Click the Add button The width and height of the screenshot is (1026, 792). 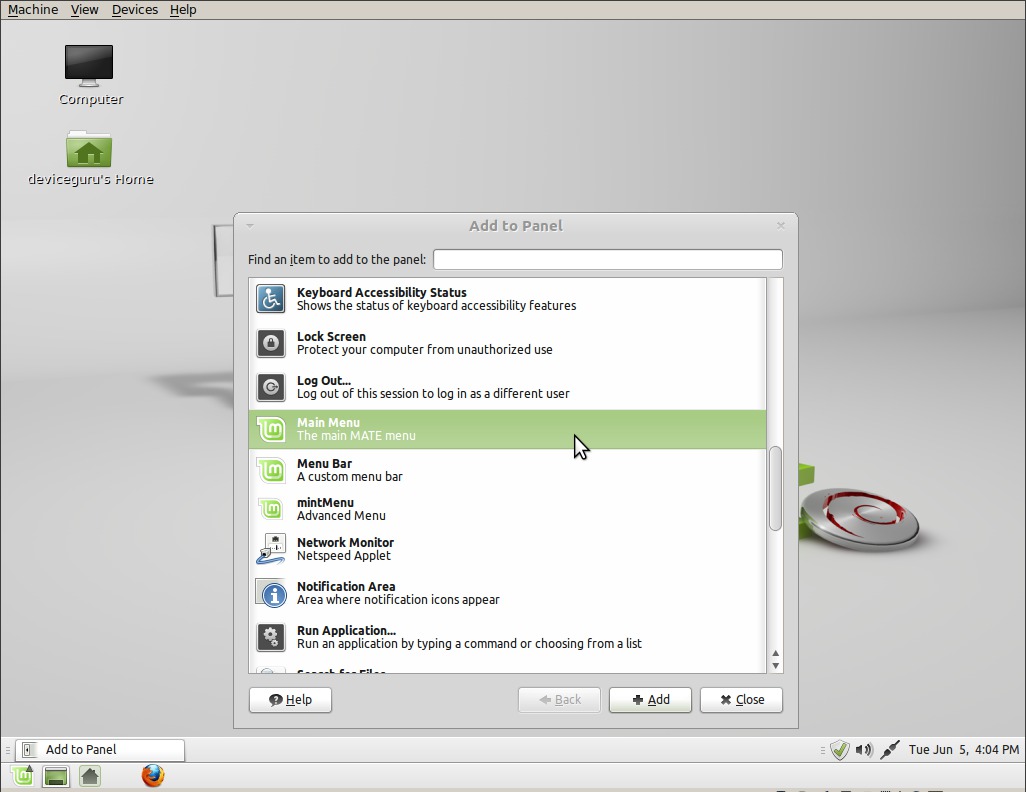coord(650,700)
